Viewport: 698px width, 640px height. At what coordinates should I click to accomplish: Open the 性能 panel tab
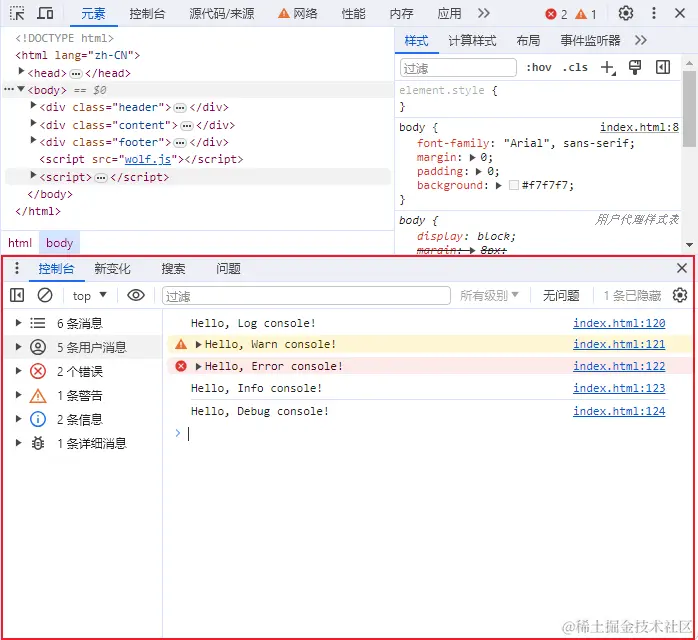(x=353, y=14)
